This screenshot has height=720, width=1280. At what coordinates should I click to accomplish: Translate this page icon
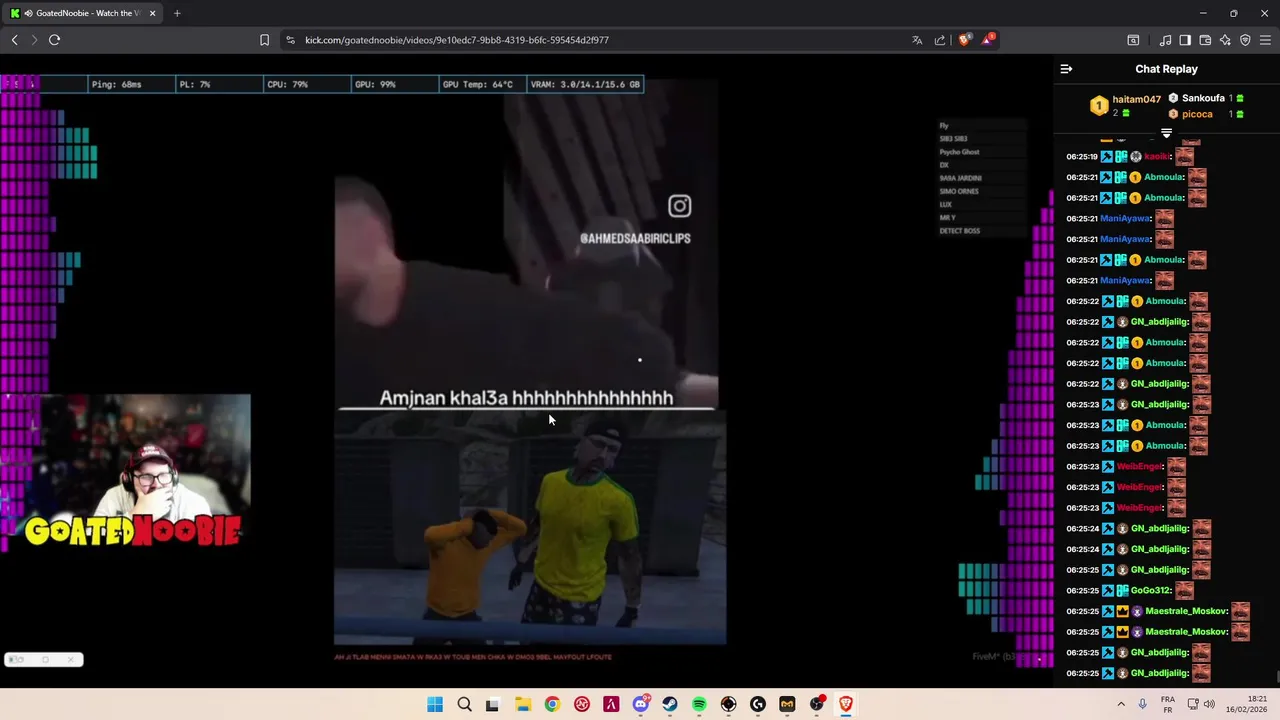coord(917,40)
